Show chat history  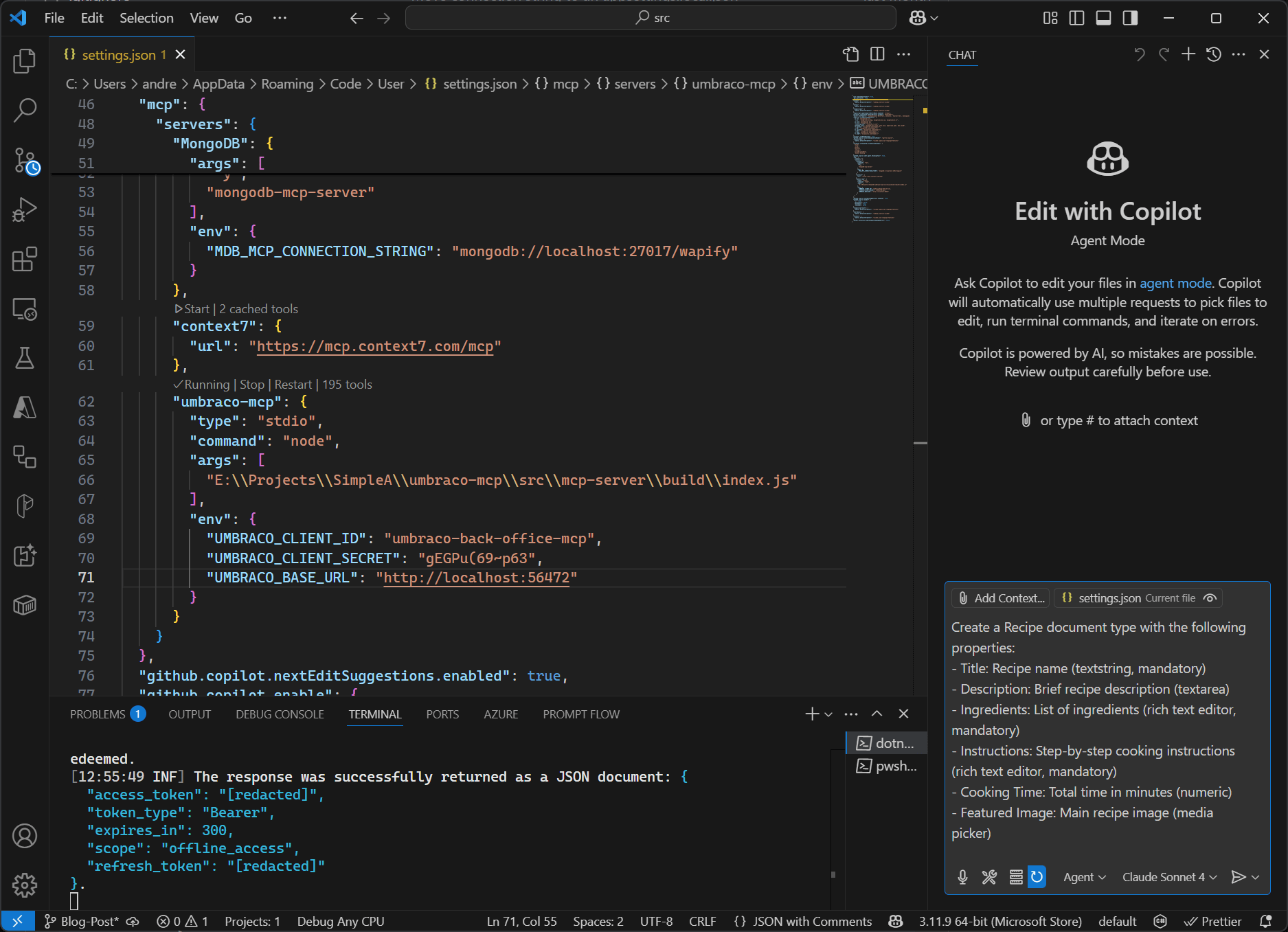click(1214, 54)
